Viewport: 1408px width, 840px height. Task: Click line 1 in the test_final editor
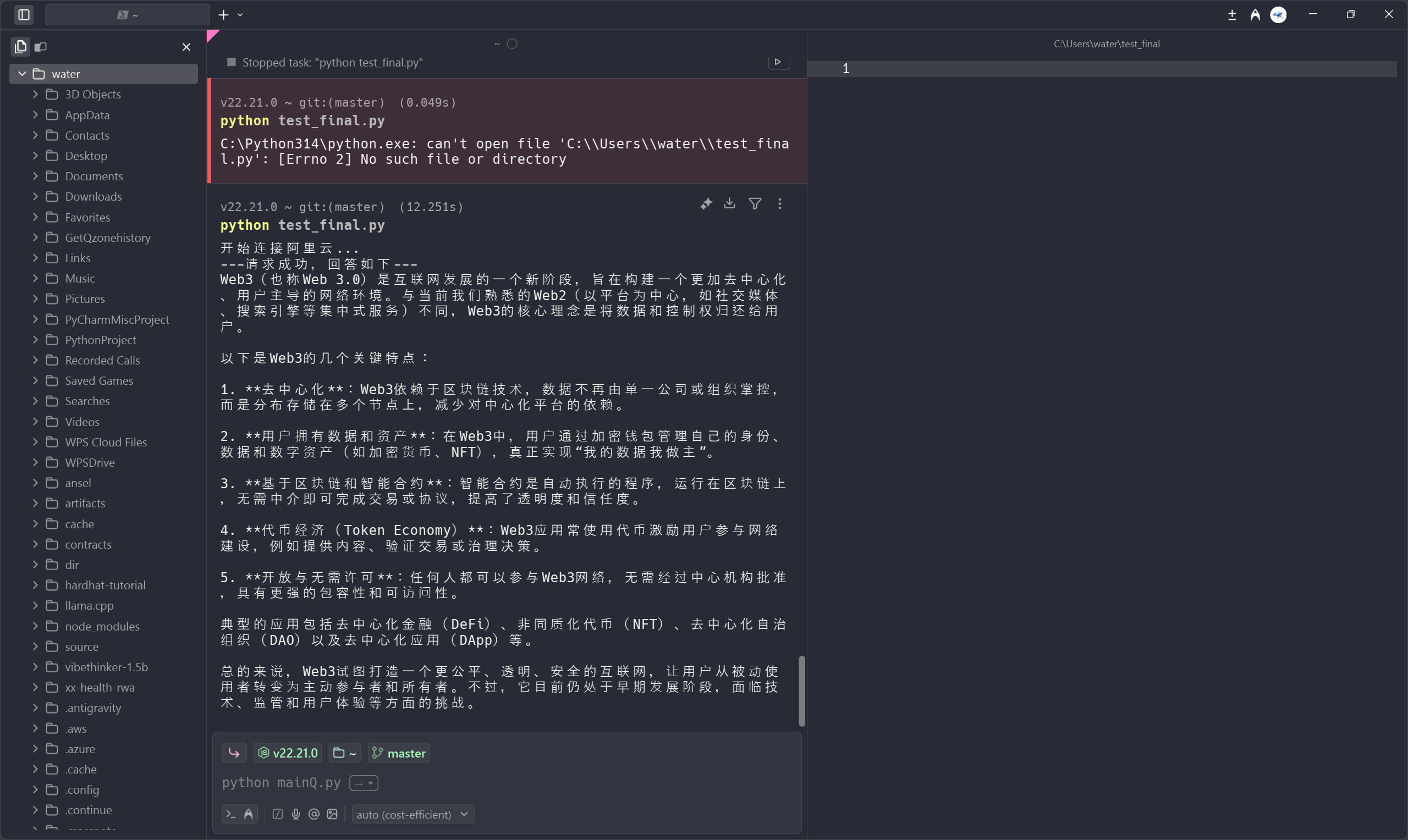pos(1101,69)
